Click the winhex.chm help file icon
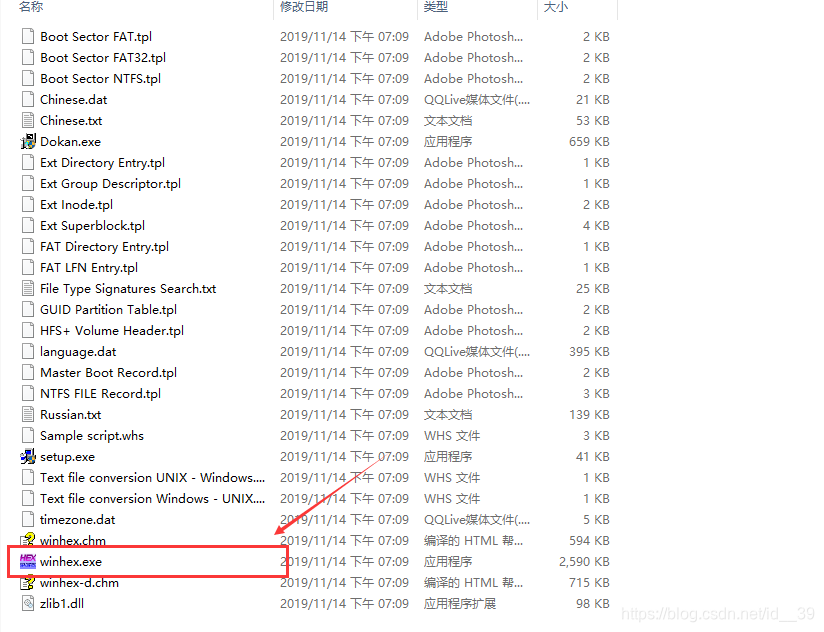824x632 pixels. pos(28,540)
